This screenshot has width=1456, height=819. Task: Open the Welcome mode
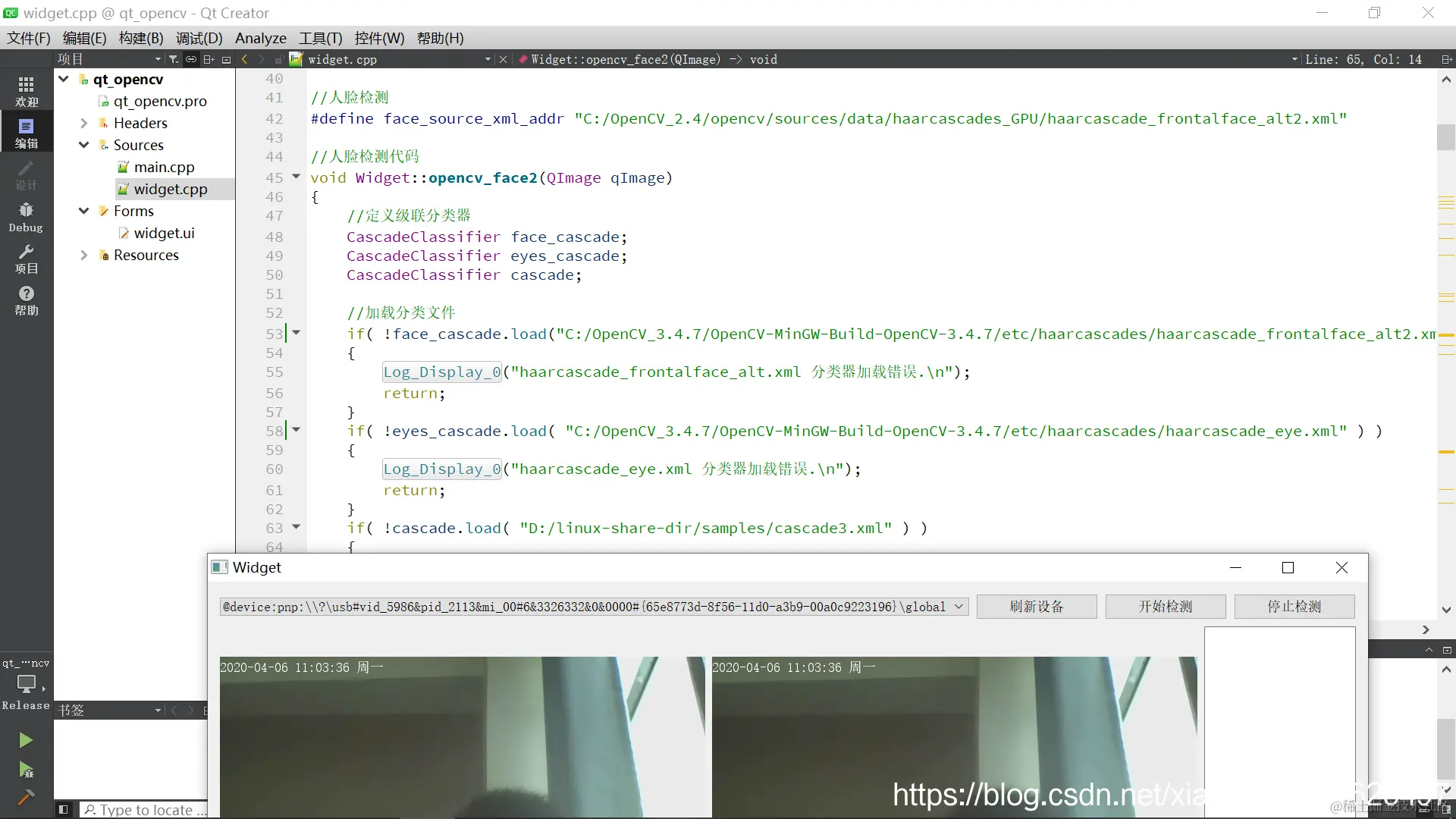tap(26, 91)
